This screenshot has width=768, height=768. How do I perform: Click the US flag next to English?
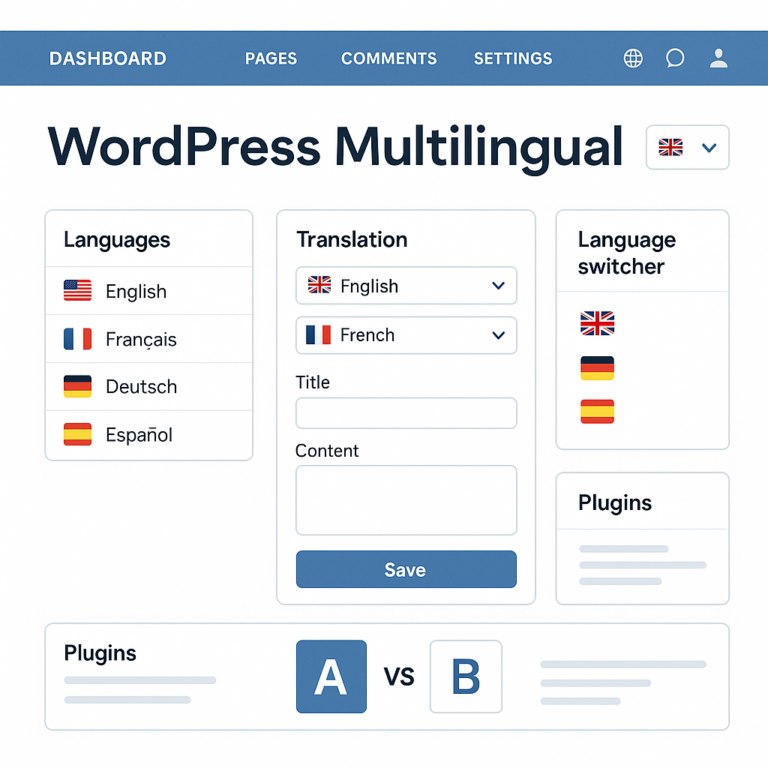77,290
